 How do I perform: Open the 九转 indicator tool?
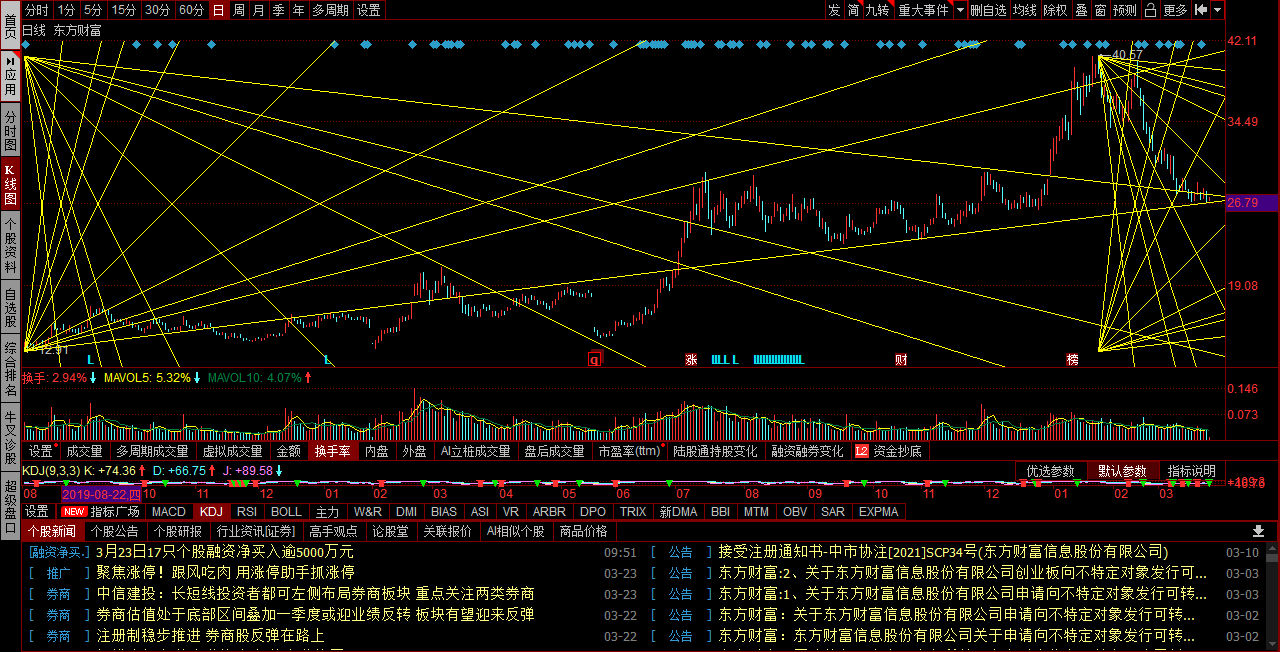877,10
